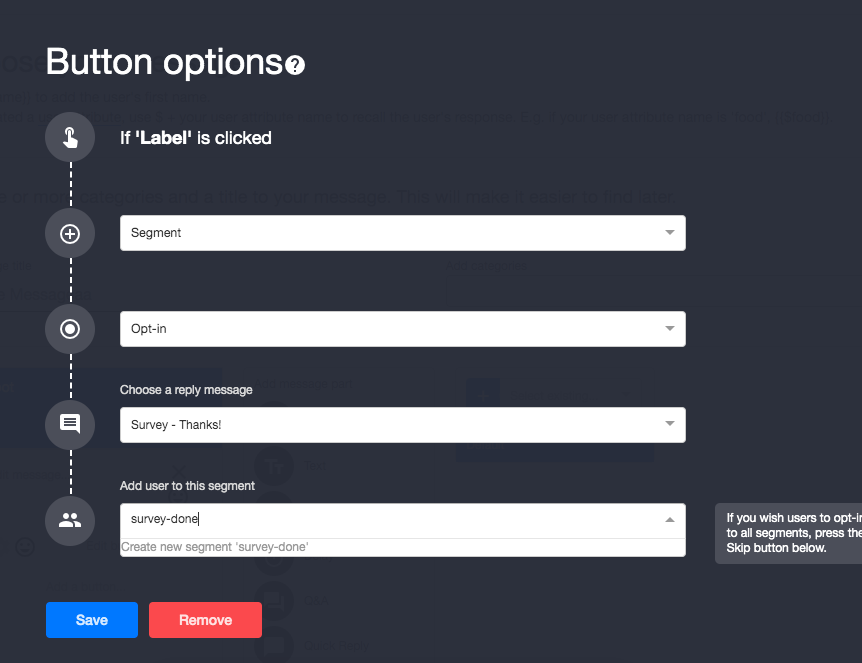The width and height of the screenshot is (862, 663).
Task: Click the pointing hand click icon
Action: point(70,137)
